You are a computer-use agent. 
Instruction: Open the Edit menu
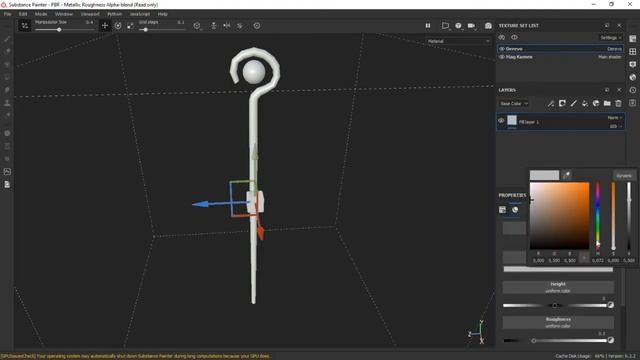click(23, 14)
